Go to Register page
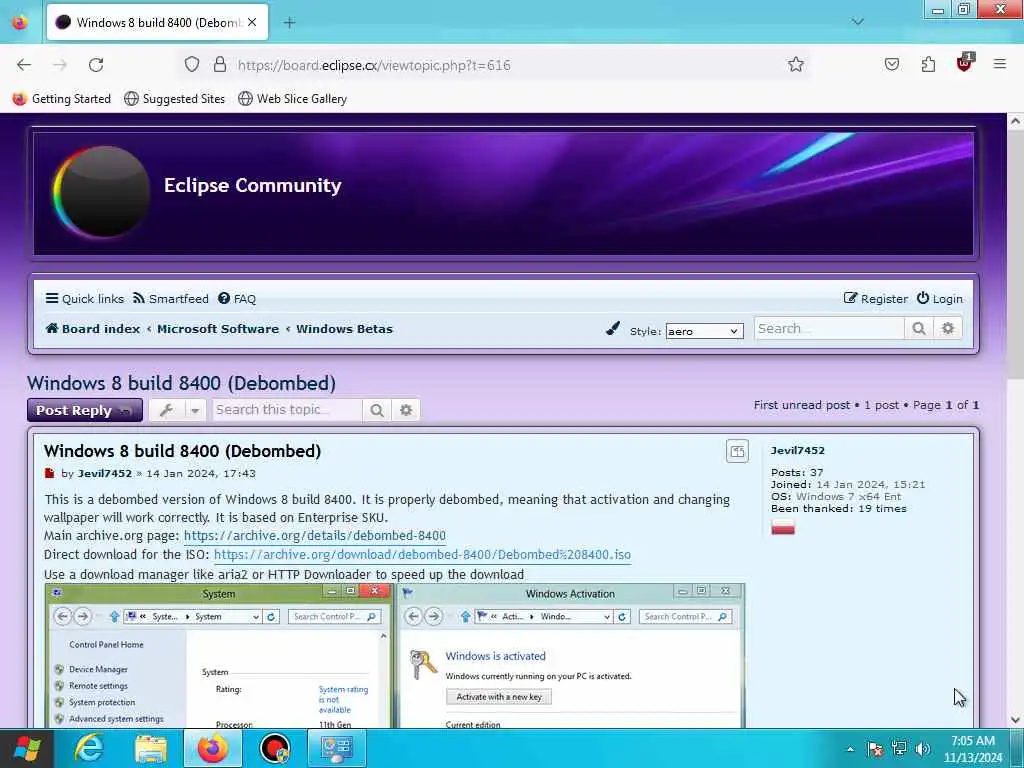 pyautogui.click(x=876, y=298)
